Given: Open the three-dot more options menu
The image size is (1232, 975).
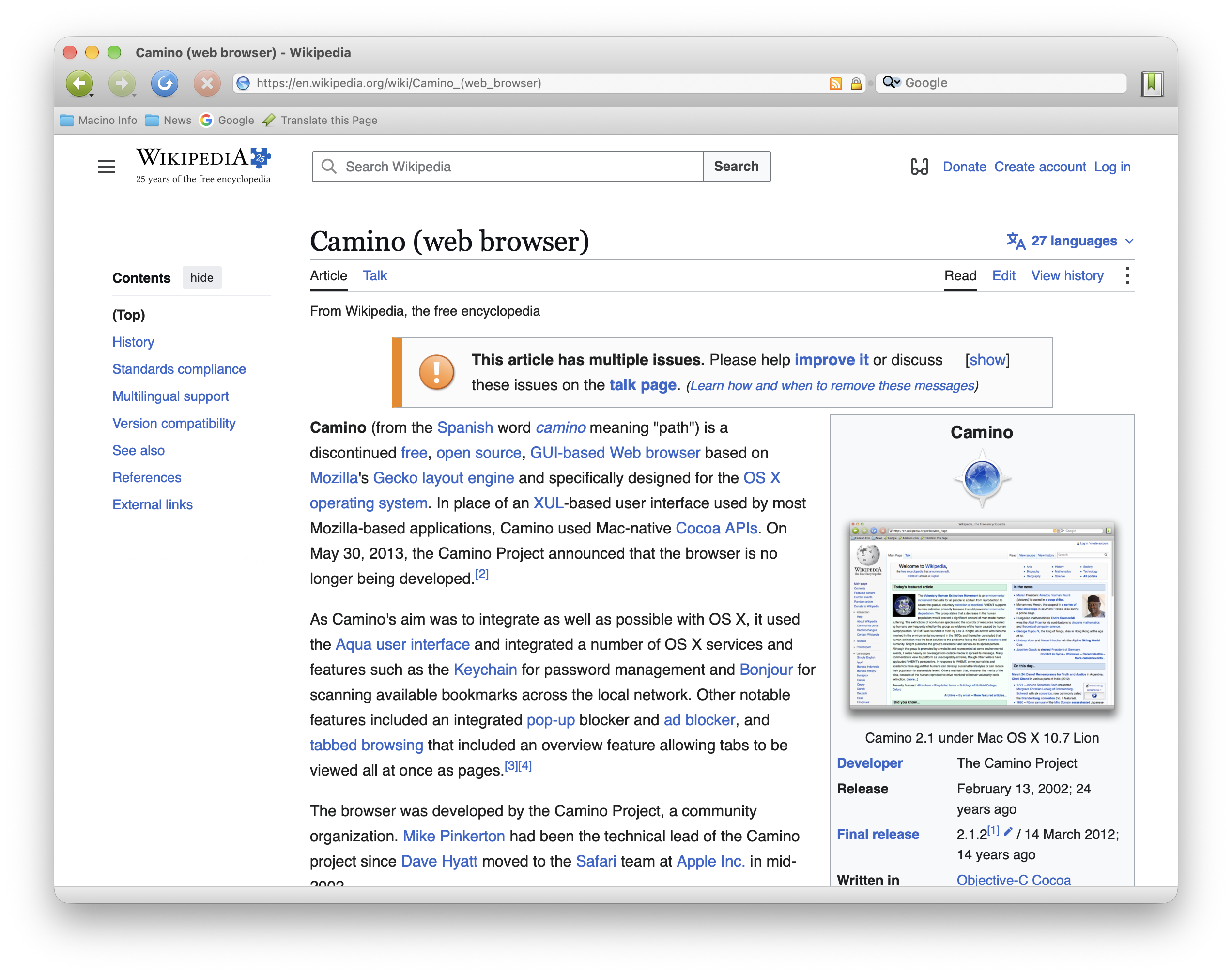Looking at the screenshot, I should coord(1126,276).
